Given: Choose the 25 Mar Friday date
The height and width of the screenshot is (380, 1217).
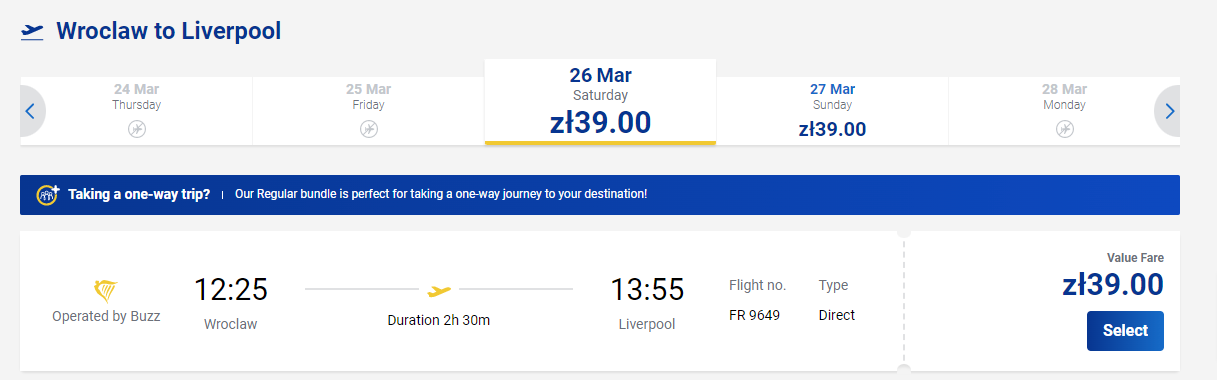Looking at the screenshot, I should pos(368,111).
